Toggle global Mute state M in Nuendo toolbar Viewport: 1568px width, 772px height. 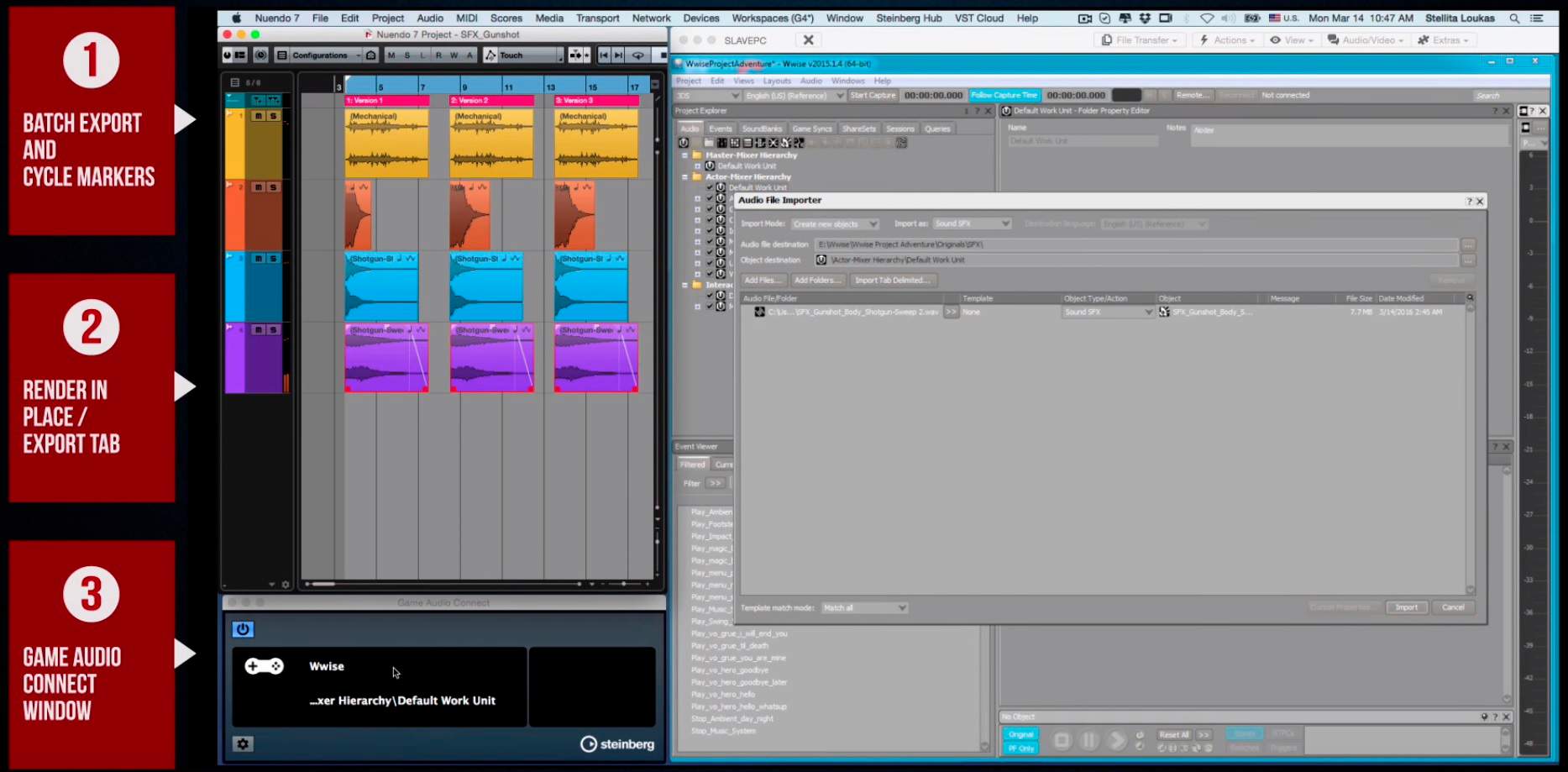point(391,55)
